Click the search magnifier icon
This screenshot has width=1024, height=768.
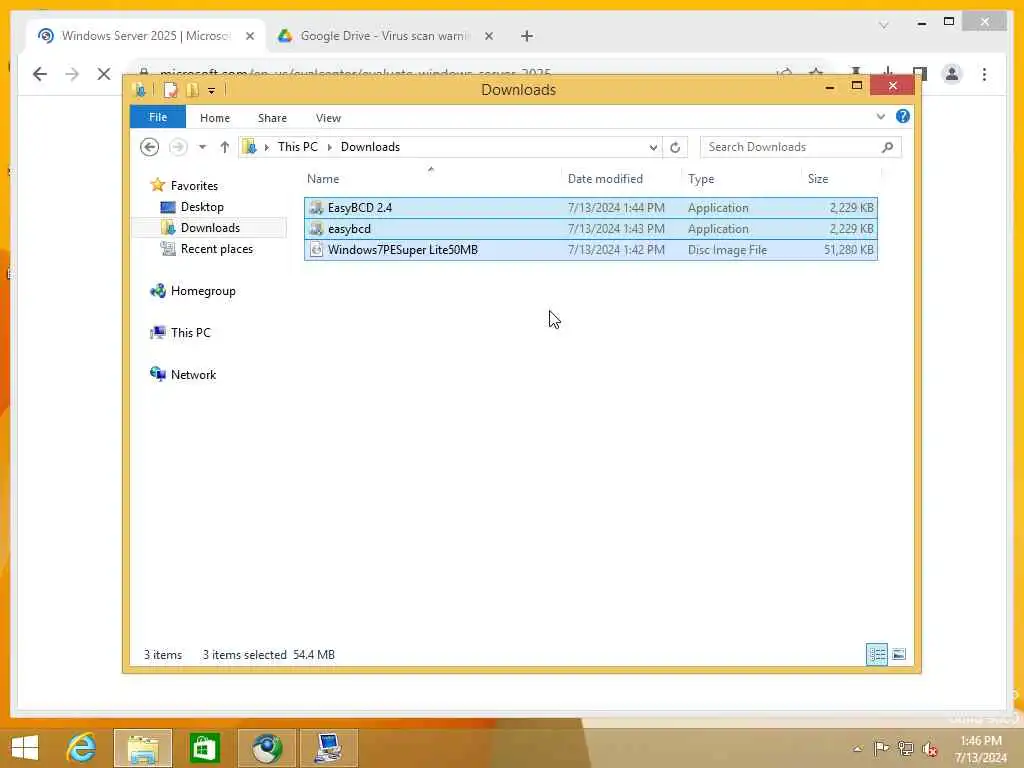point(887,147)
